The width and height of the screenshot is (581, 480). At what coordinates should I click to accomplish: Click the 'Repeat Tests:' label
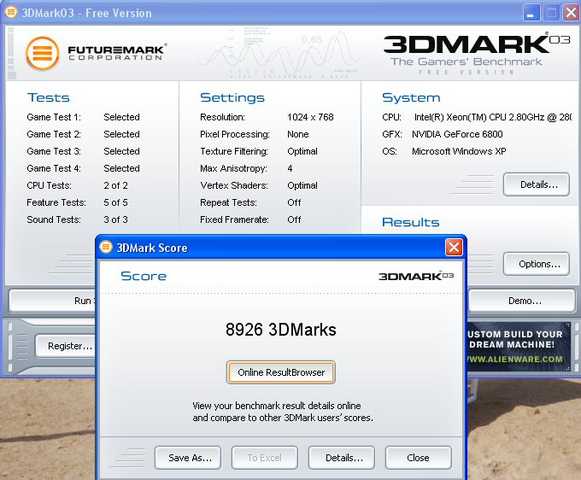pyautogui.click(x=228, y=202)
